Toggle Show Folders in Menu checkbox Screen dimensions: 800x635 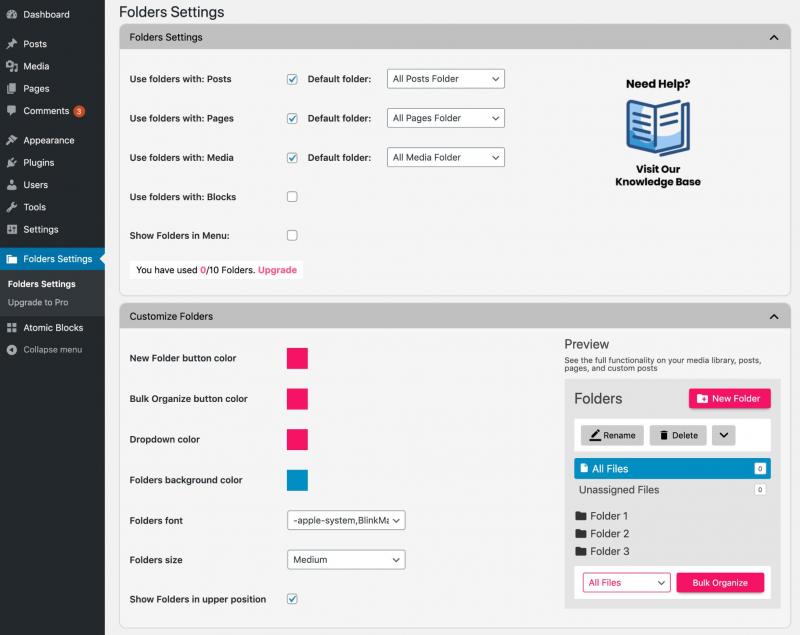292,236
